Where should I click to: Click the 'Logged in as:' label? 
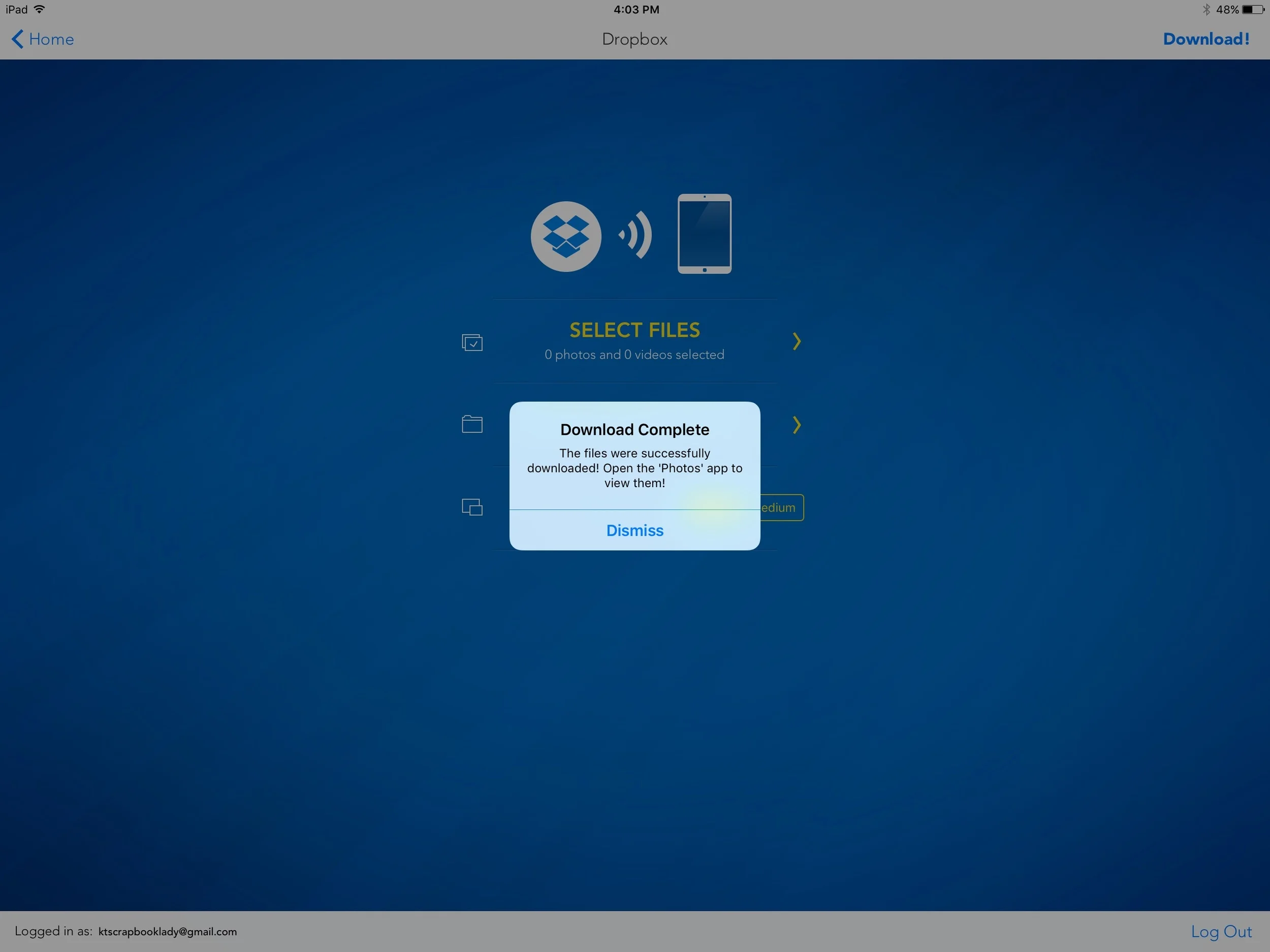click(x=53, y=931)
